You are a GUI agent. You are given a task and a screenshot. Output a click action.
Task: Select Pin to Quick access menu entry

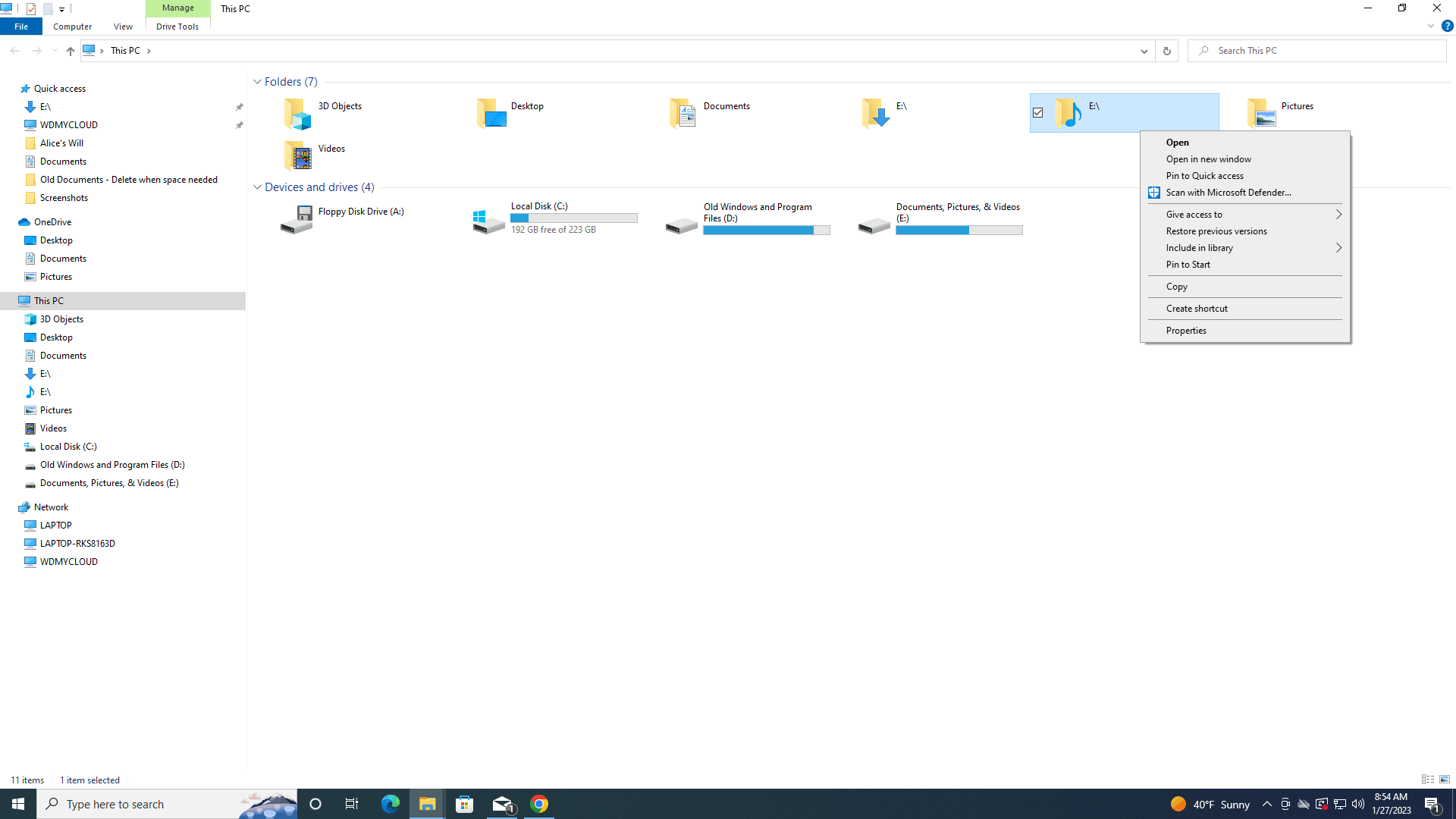point(1204,176)
